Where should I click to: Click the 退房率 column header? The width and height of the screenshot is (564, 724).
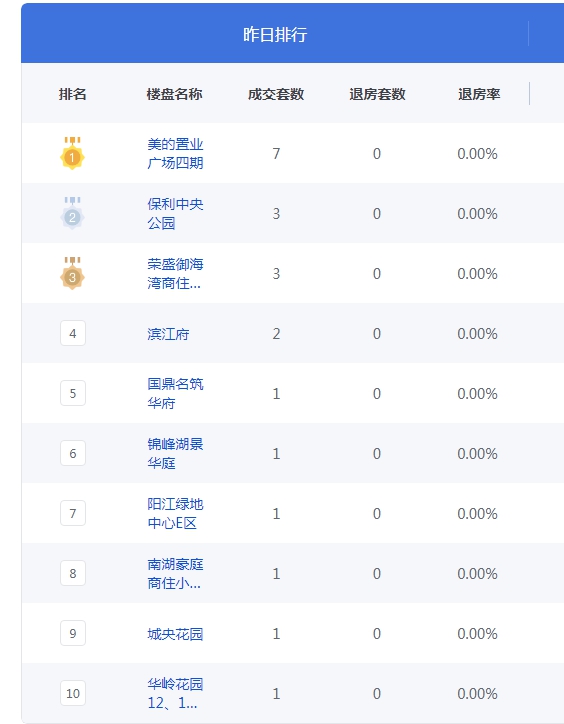pos(479,94)
